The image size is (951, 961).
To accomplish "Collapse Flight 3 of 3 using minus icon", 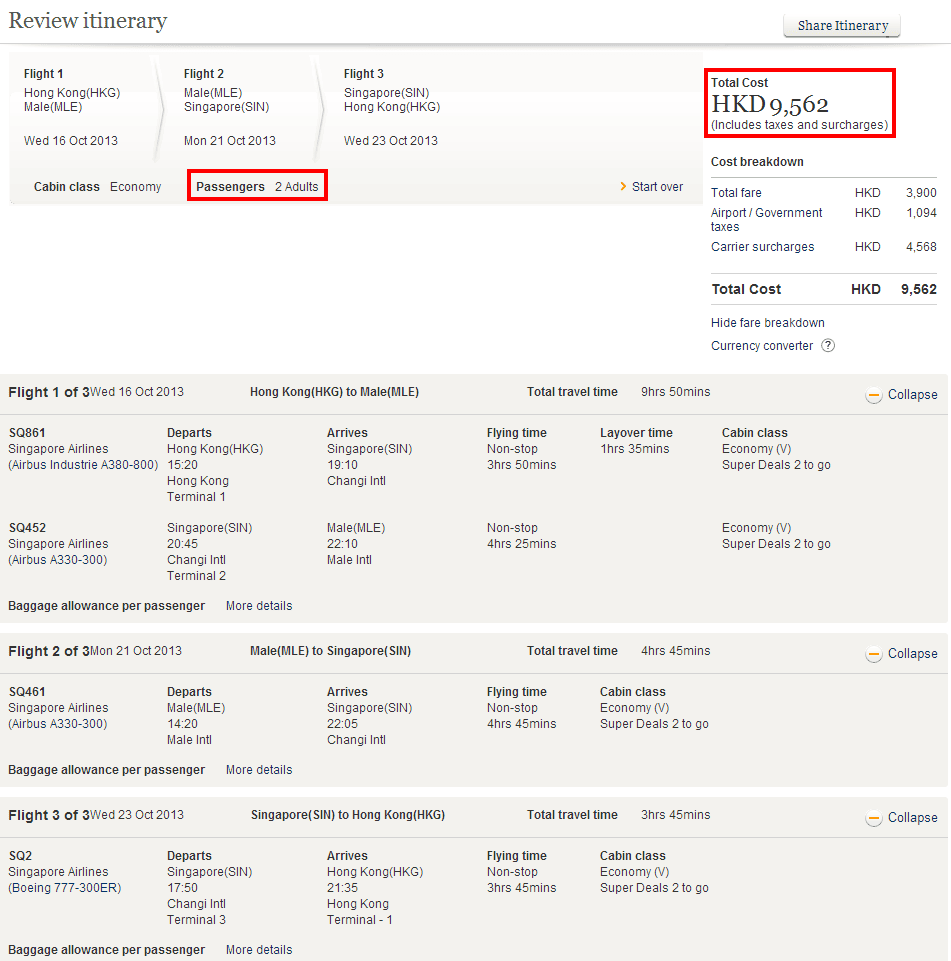I will tap(874, 818).
